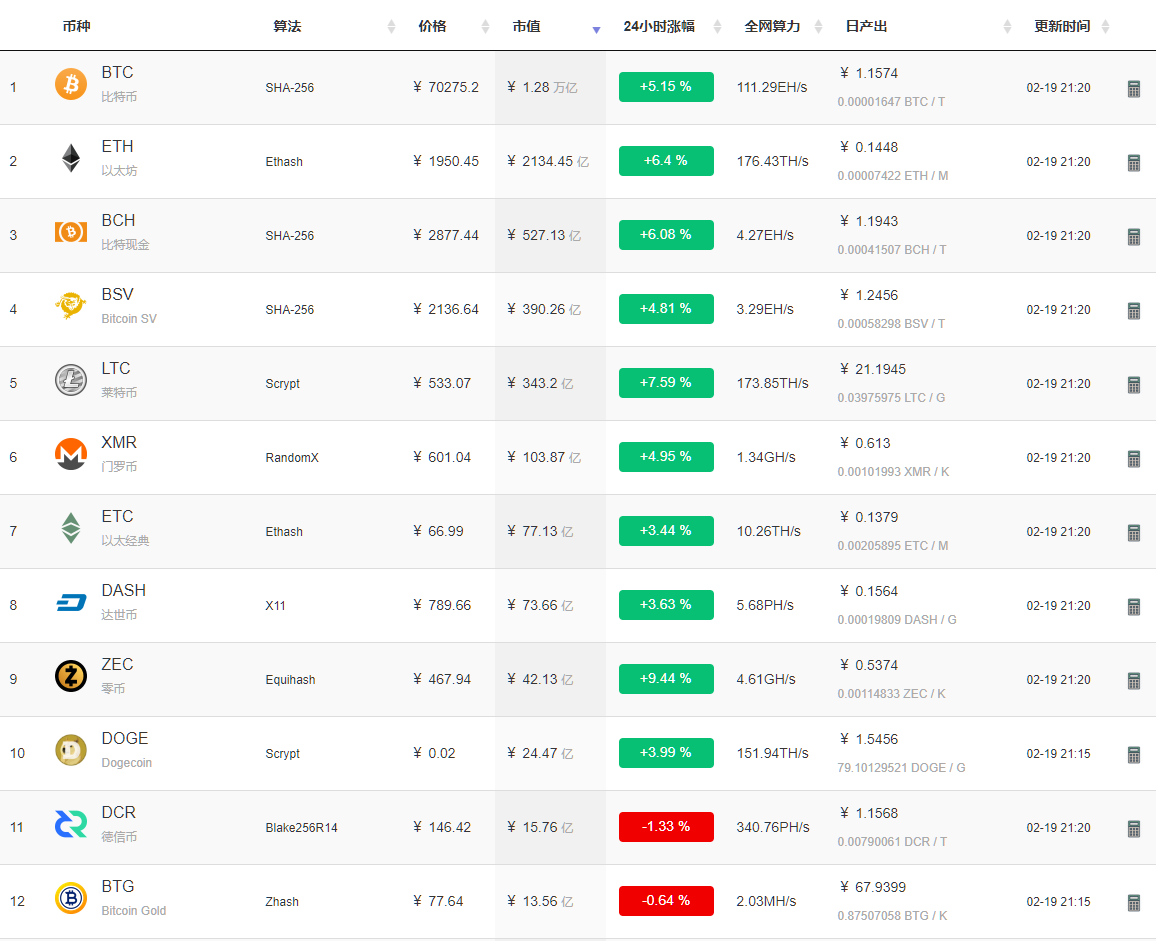
Task: Click the 算法 column header label
Action: pos(287,26)
